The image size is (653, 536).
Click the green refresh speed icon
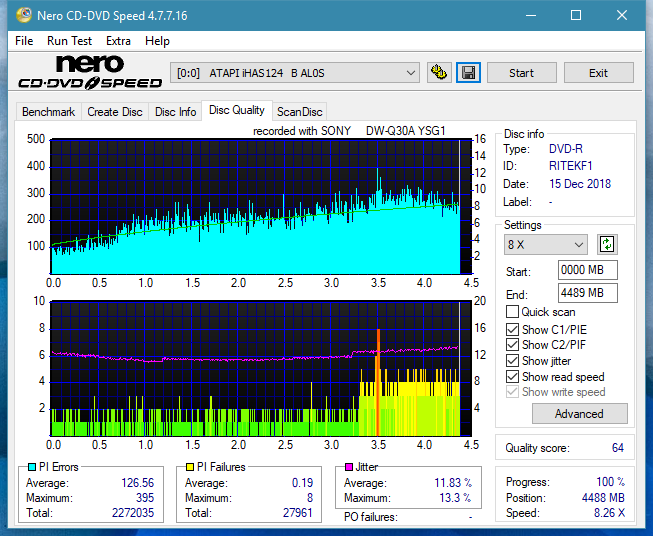[x=607, y=244]
